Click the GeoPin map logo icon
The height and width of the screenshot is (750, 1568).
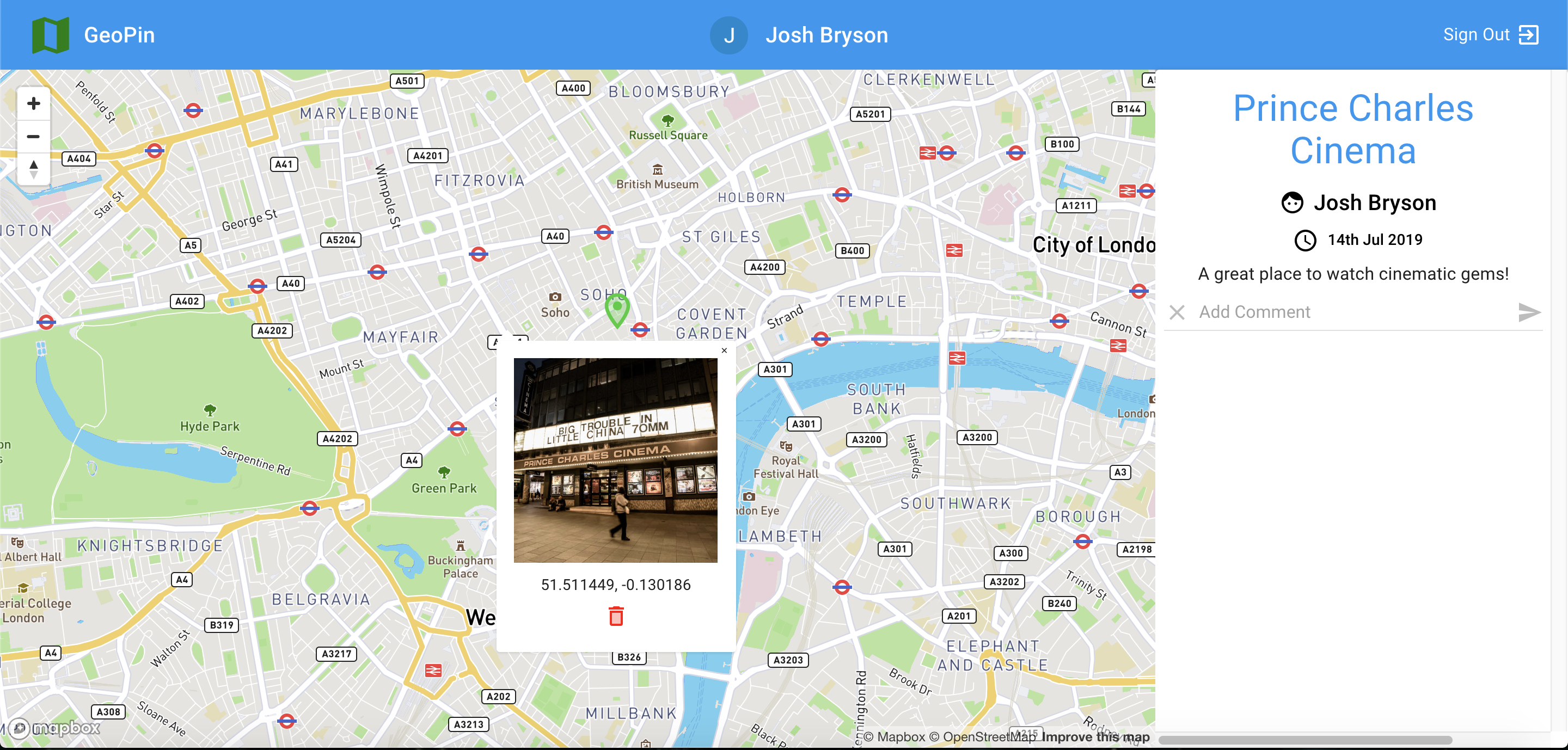click(50, 35)
